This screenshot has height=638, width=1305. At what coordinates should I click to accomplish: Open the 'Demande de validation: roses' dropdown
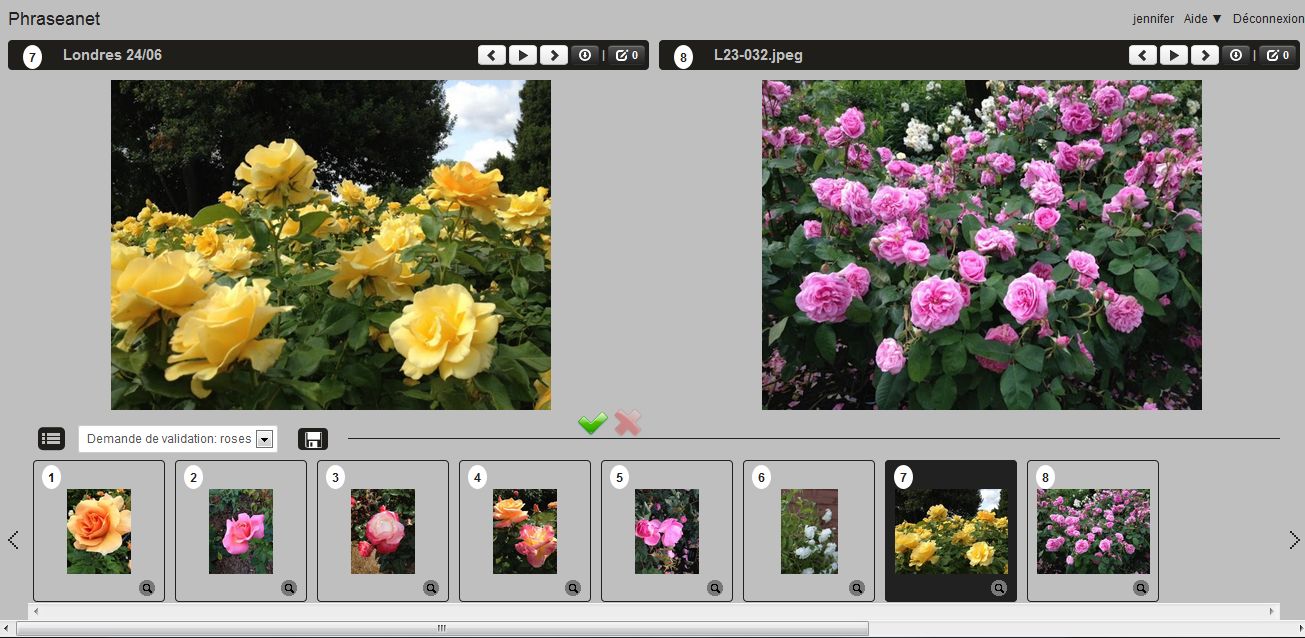point(178,439)
